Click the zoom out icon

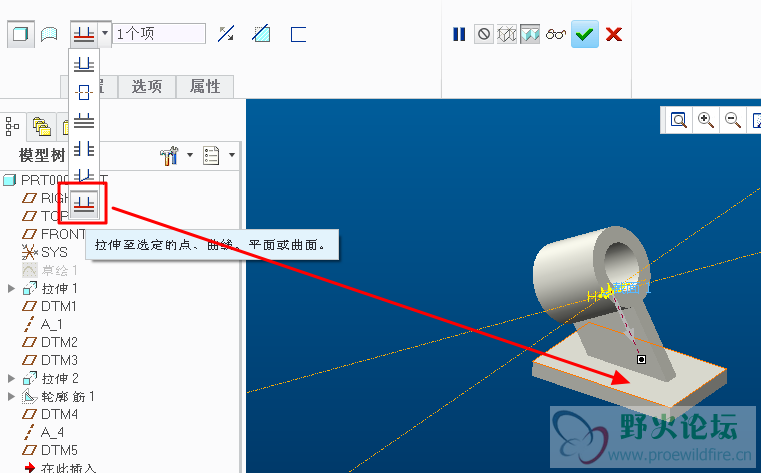click(732, 120)
